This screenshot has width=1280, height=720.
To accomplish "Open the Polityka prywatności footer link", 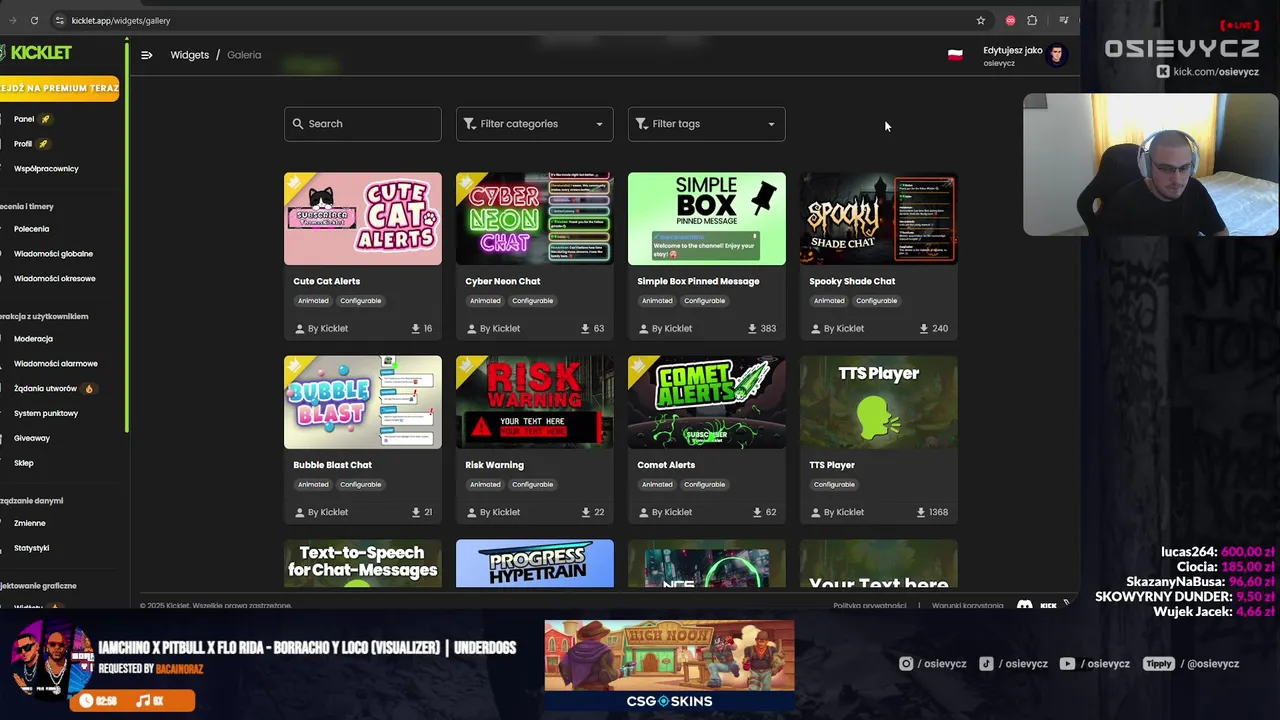I will click(x=870, y=605).
